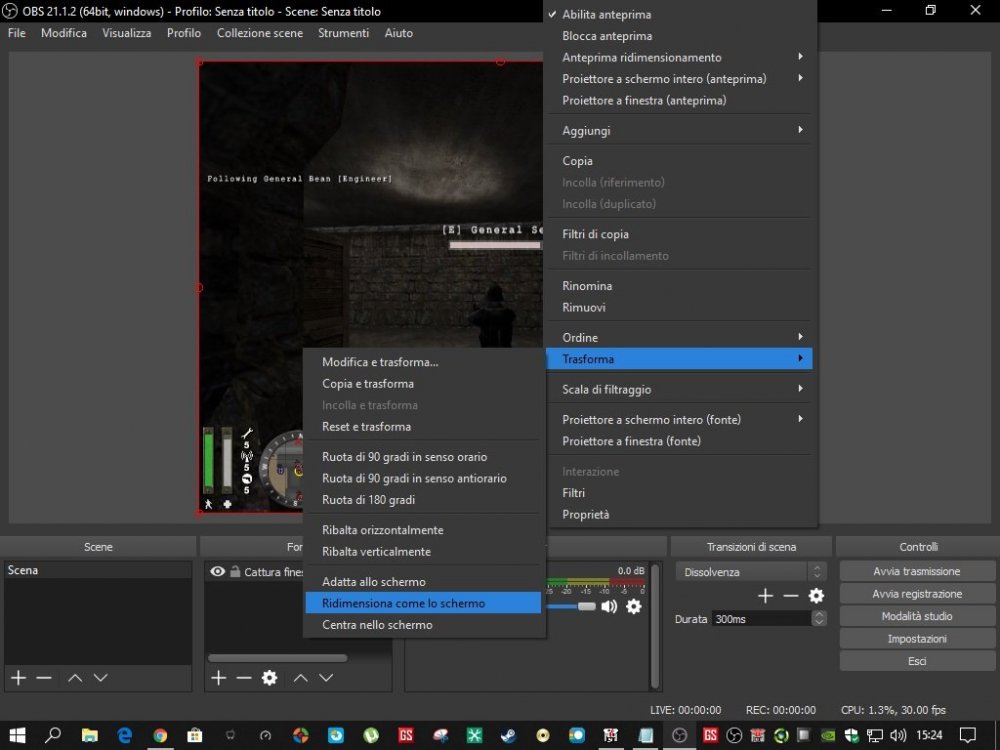The height and width of the screenshot is (750, 1000).
Task: Remove the selected source with the minus icon
Action: click(x=244, y=677)
